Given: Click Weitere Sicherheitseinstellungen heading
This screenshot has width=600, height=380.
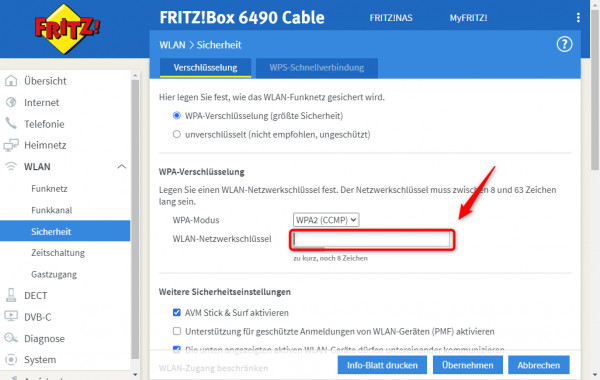Looking at the screenshot, I should [x=225, y=292].
